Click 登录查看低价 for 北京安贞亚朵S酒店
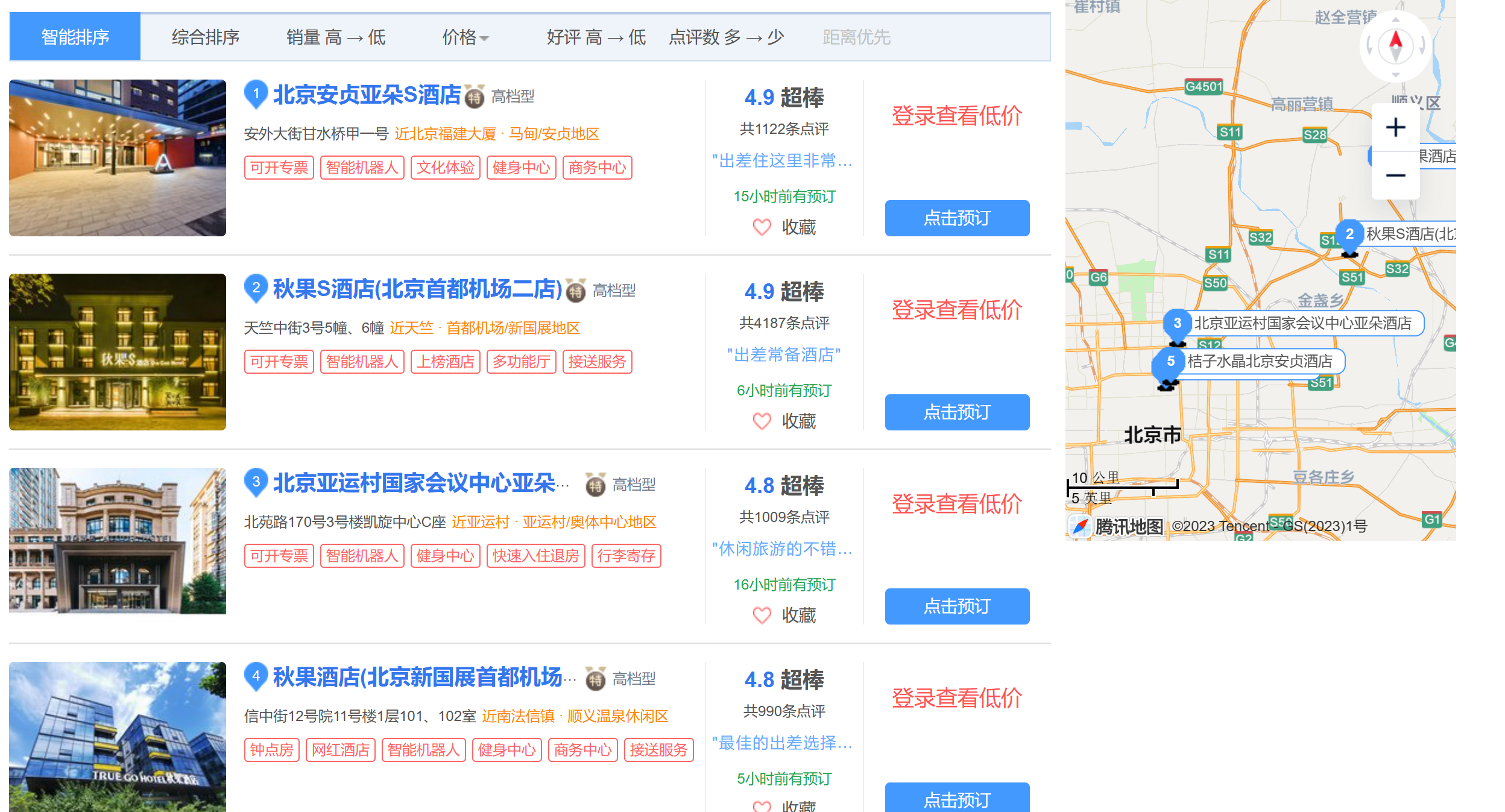 957,116
